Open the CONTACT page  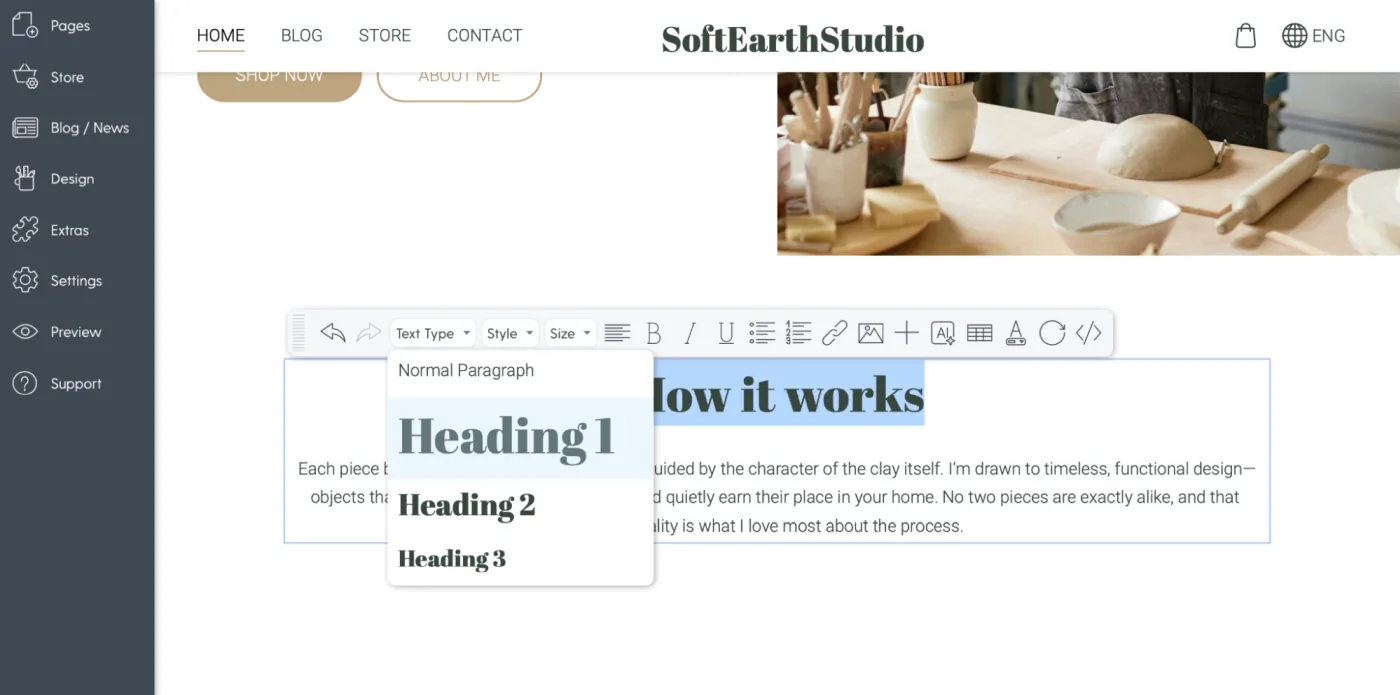[484, 35]
